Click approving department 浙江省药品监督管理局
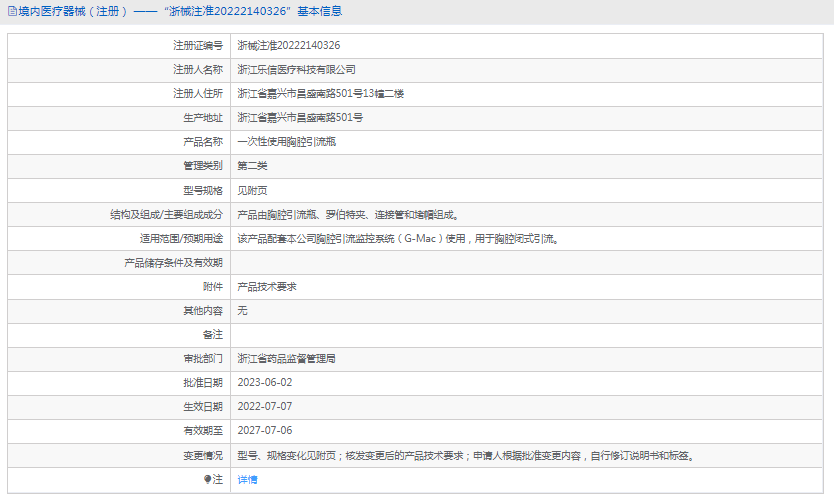 (x=287, y=359)
